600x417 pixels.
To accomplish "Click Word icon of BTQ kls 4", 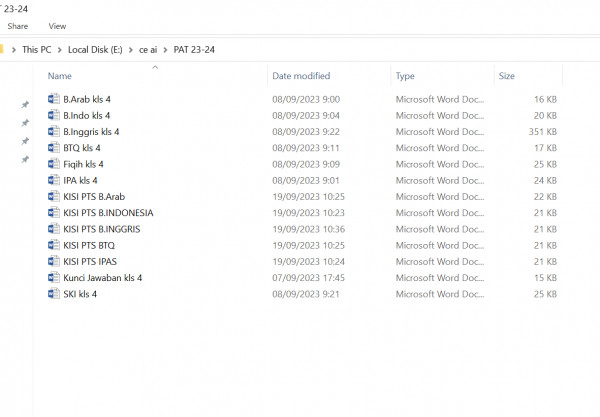I will [x=54, y=148].
